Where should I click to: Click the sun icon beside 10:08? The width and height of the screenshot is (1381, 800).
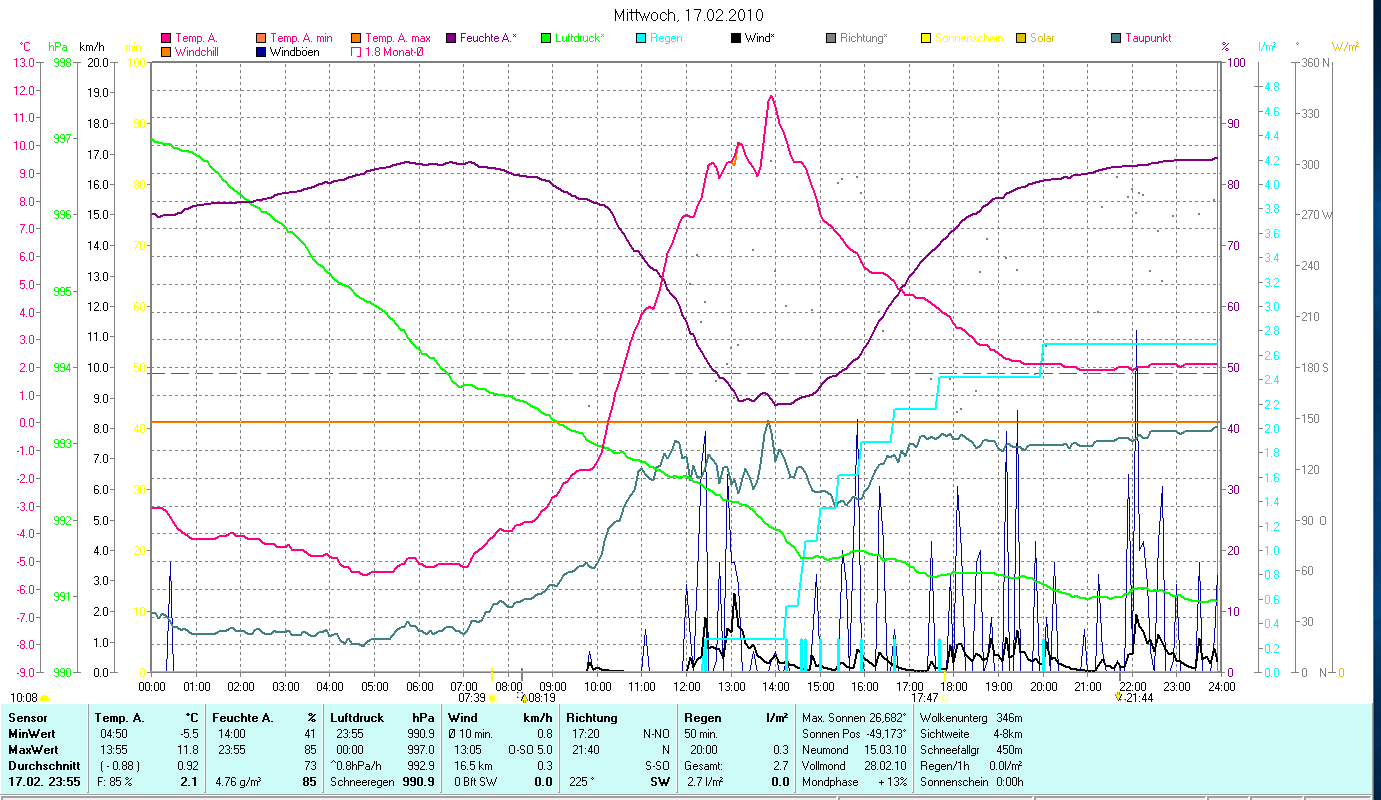(x=44, y=698)
